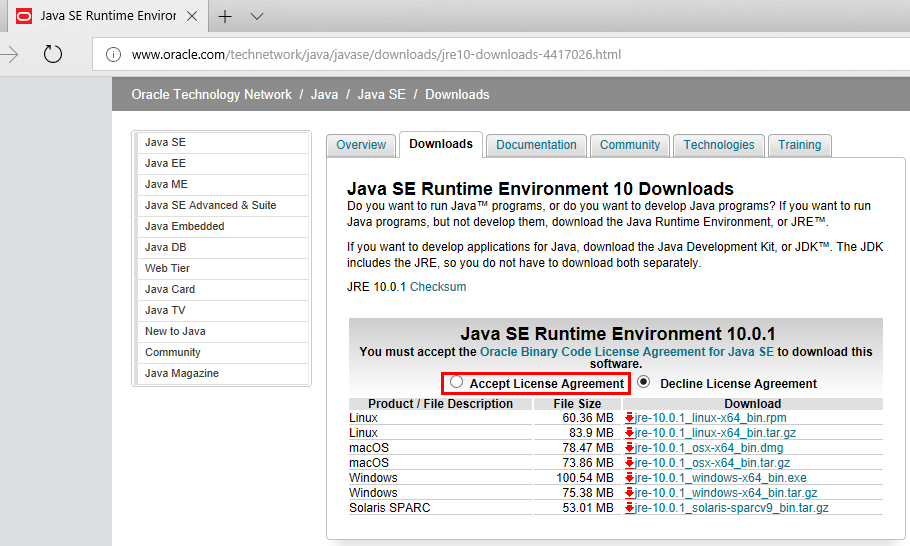Viewport: 910px width, 546px height.
Task: Click Oracle Technology Network breadcrumb
Action: coord(211,95)
